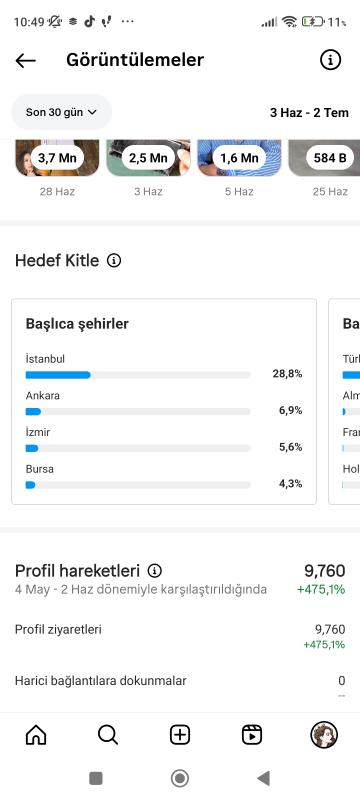360x800 pixels.
Task: Open the 584 B post thumbnail
Action: point(324,158)
